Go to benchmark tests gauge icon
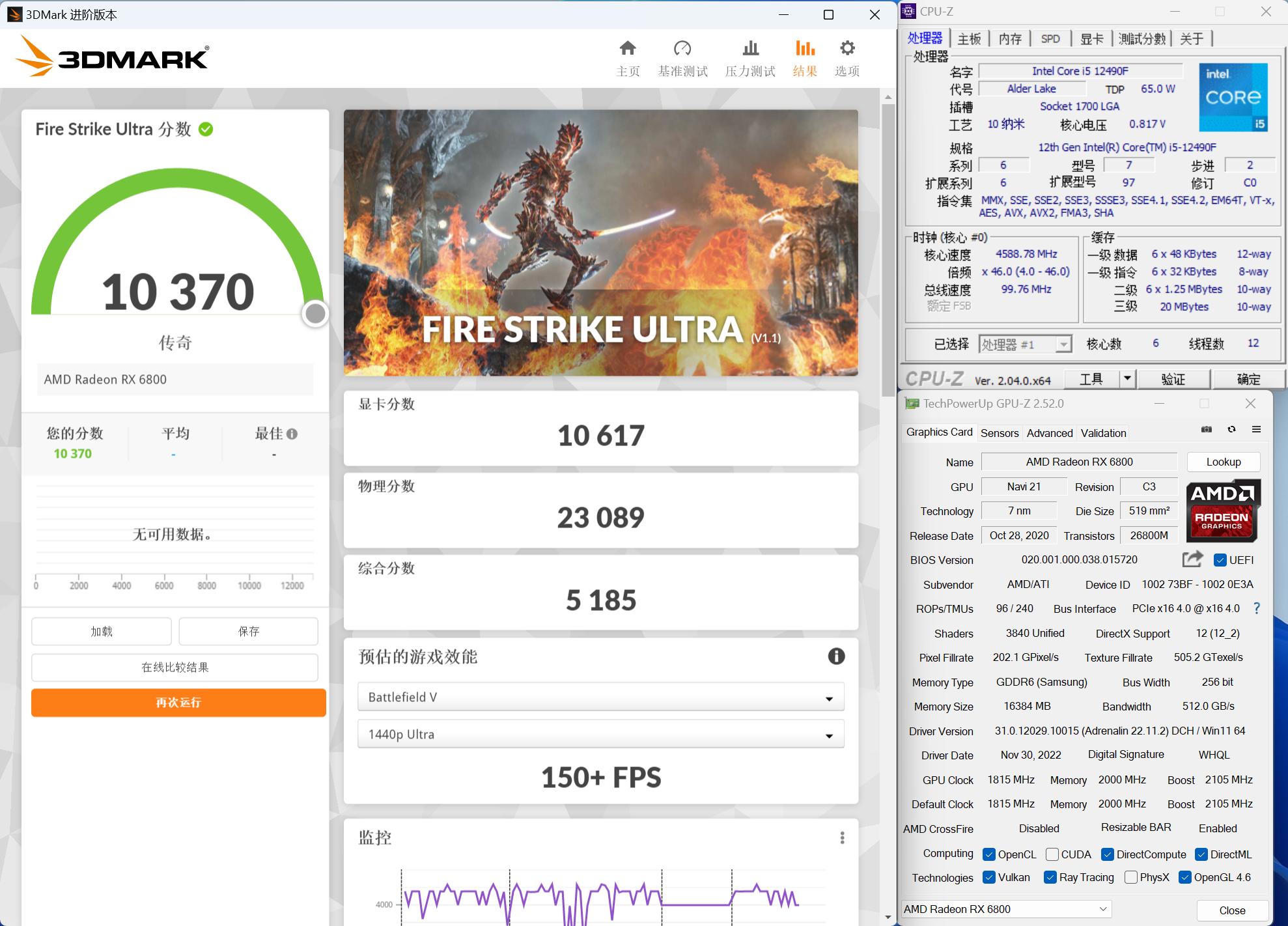This screenshot has height=926, width=1288. coord(682,49)
